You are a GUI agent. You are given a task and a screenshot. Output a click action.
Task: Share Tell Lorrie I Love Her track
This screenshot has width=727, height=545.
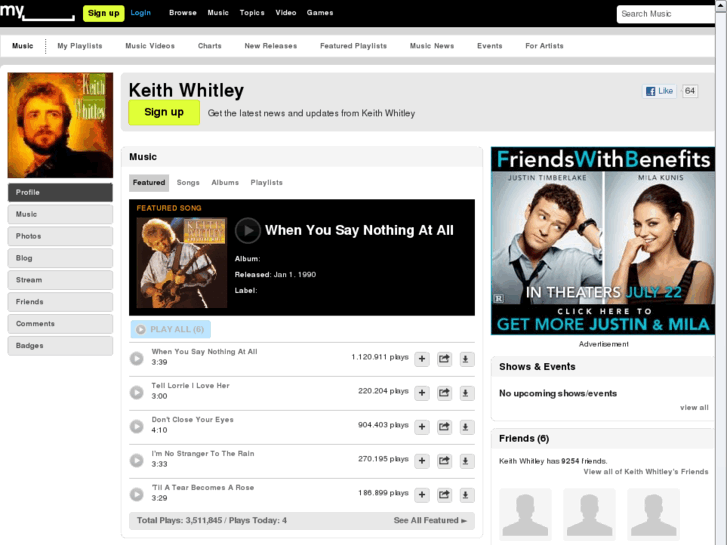(444, 393)
